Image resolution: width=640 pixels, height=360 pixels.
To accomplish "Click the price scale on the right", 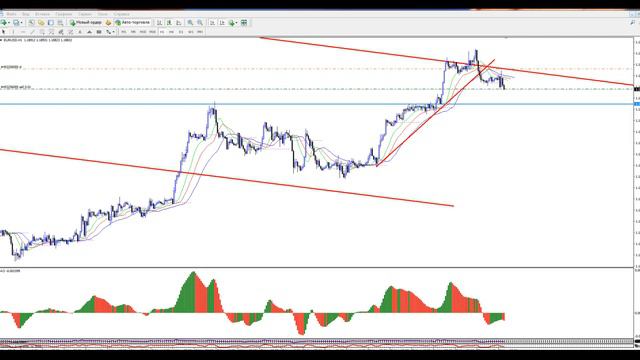I will tap(637, 152).
